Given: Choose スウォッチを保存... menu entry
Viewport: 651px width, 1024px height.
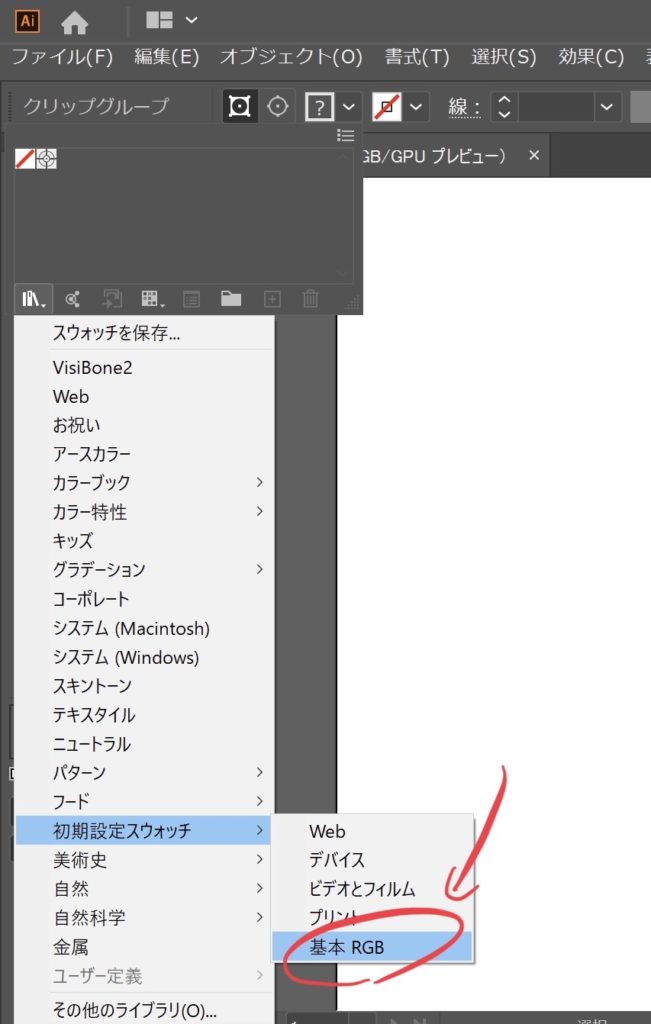Looking at the screenshot, I should tap(144, 334).
